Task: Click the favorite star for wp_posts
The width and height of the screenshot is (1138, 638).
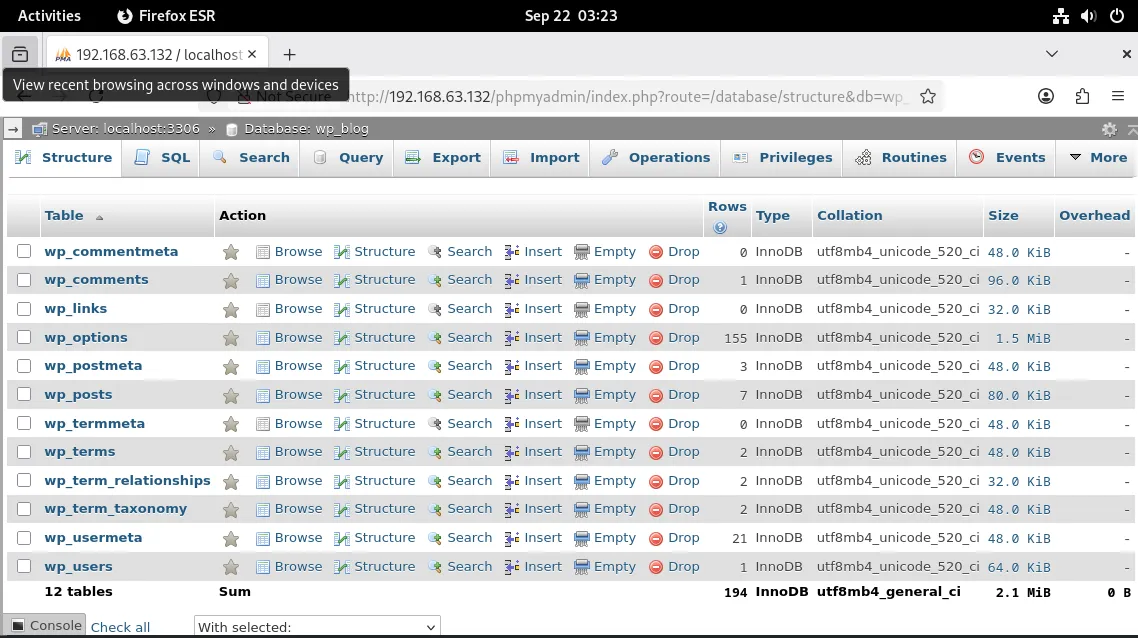Action: point(231,395)
